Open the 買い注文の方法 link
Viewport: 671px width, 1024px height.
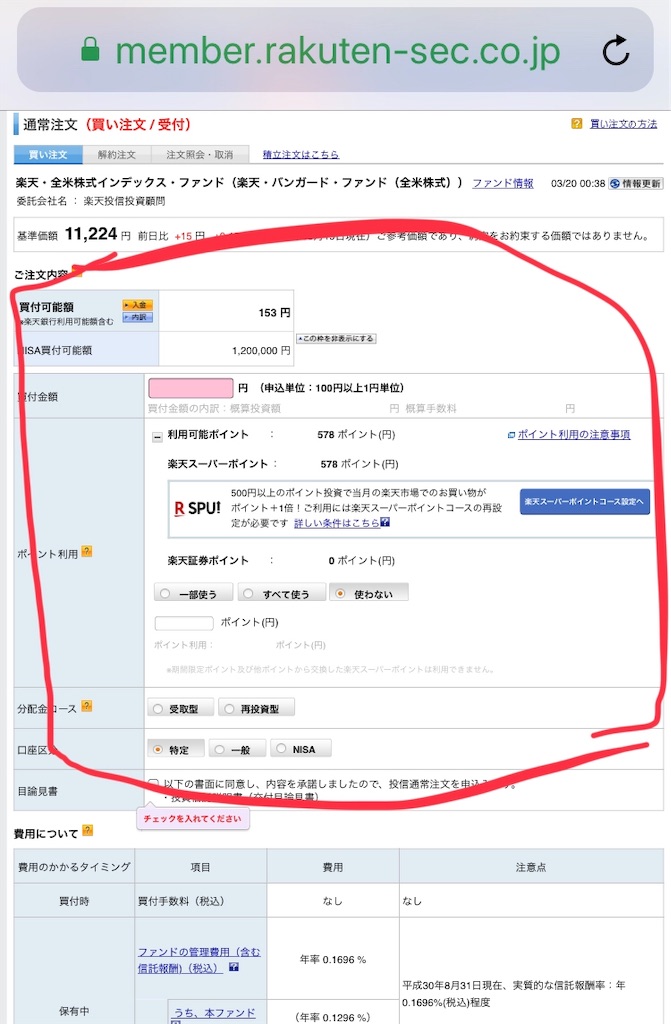click(x=623, y=123)
